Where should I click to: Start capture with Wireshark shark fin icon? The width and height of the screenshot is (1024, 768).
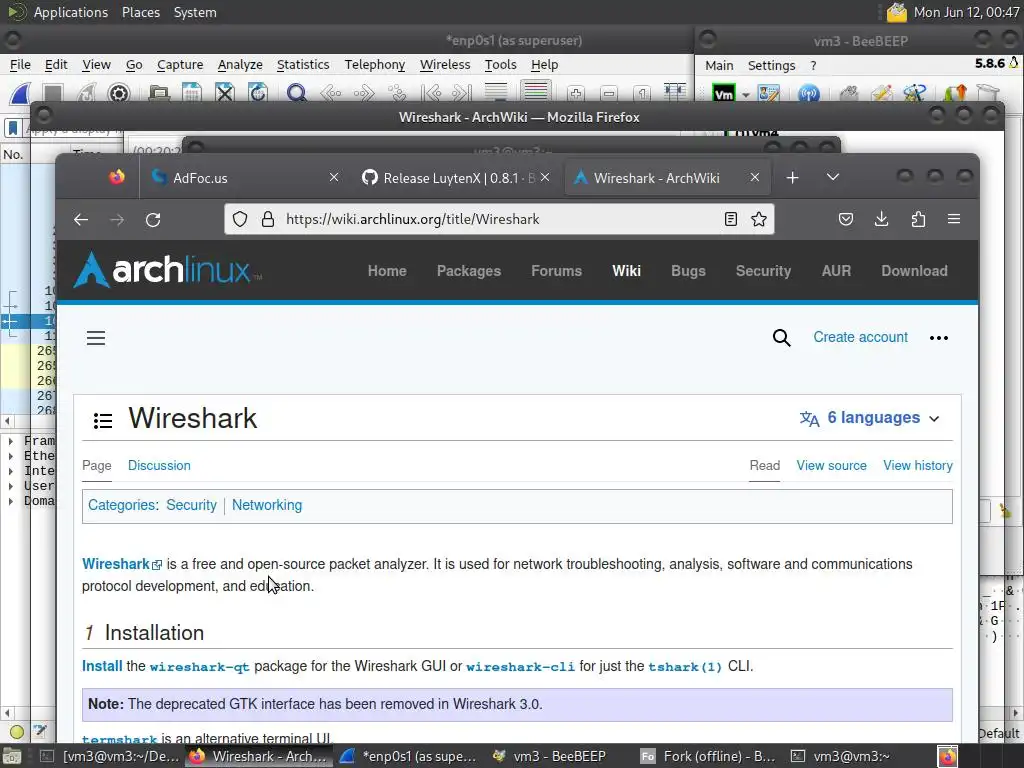coord(20,93)
